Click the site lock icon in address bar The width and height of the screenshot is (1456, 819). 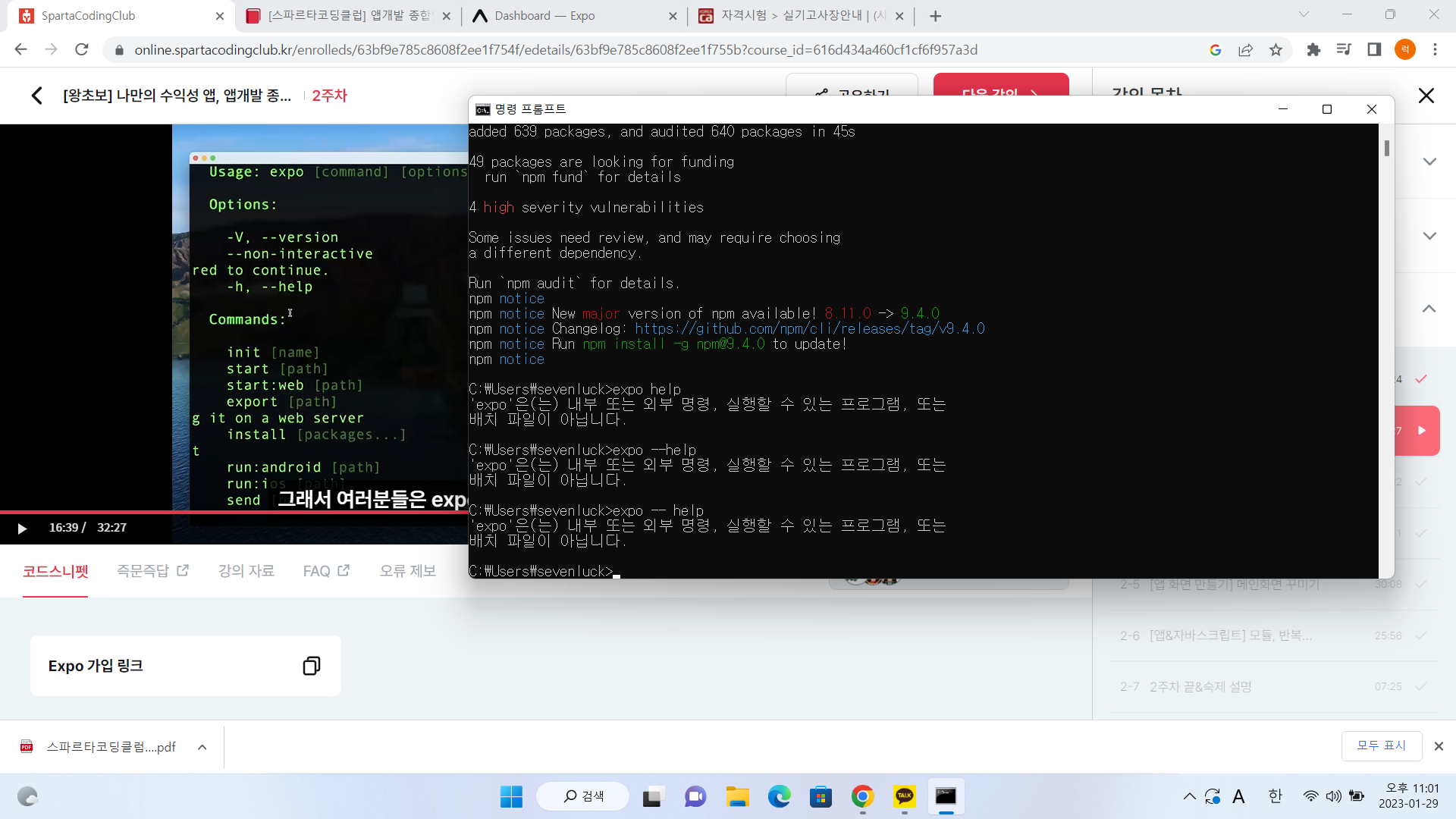(118, 50)
